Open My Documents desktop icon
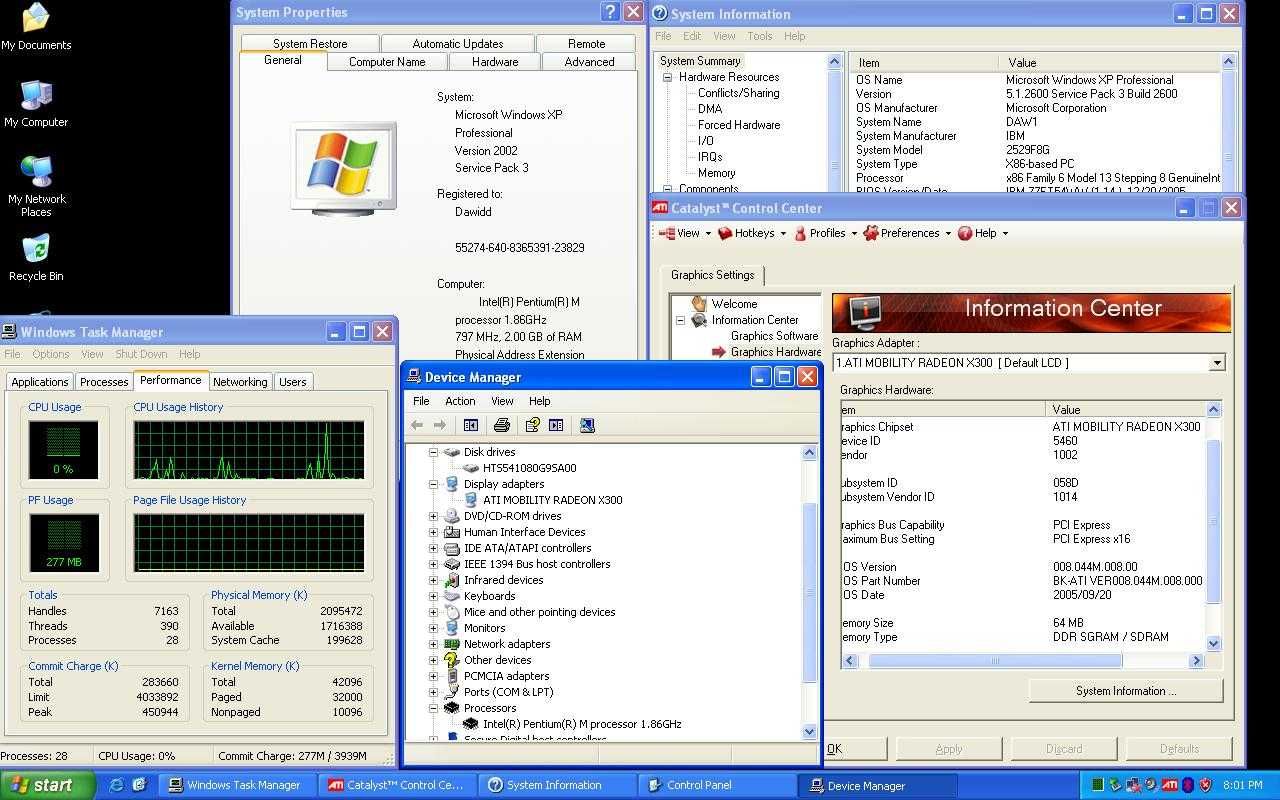1280x800 pixels. pyautogui.click(x=36, y=27)
